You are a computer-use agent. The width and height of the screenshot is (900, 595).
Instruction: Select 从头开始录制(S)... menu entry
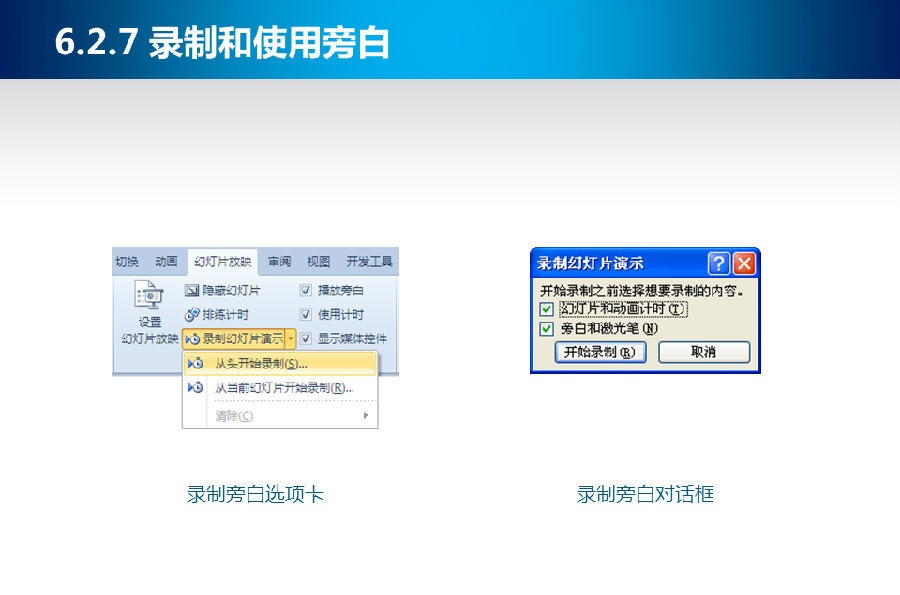(x=280, y=363)
